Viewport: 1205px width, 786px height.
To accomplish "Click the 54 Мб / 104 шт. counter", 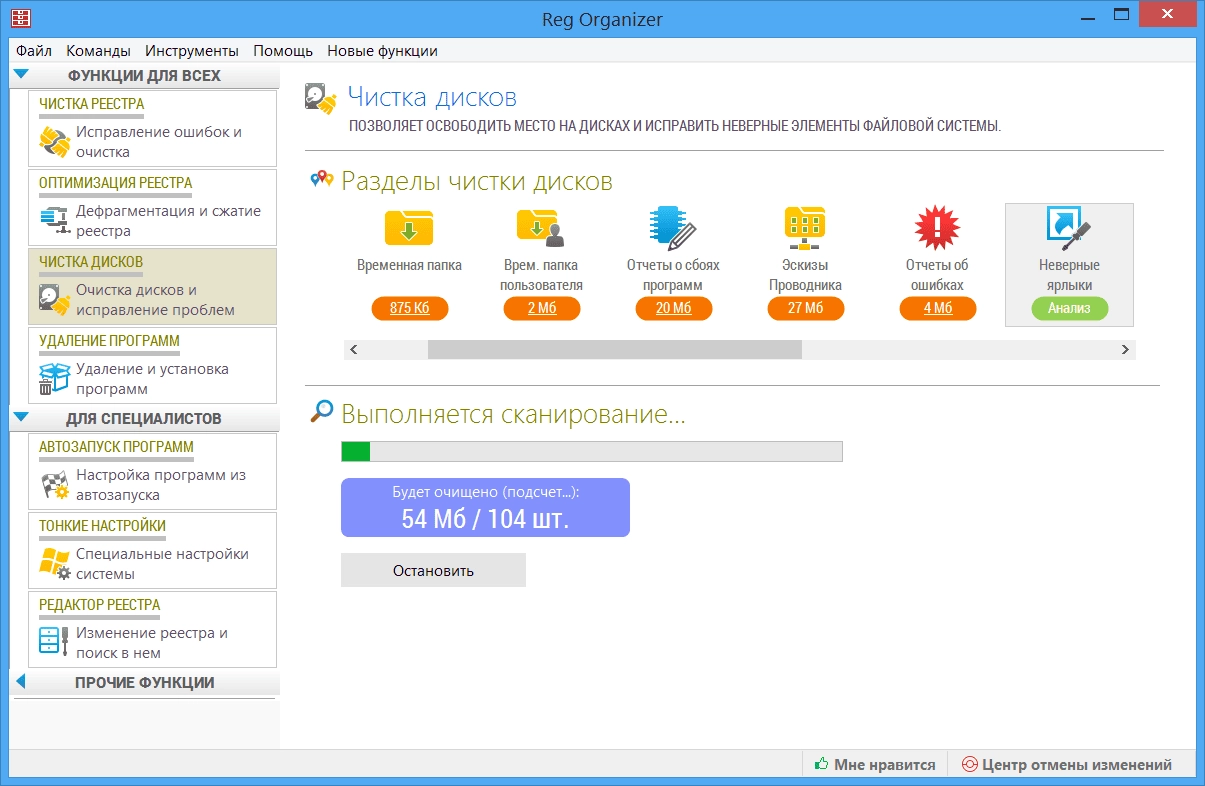I will coord(485,518).
